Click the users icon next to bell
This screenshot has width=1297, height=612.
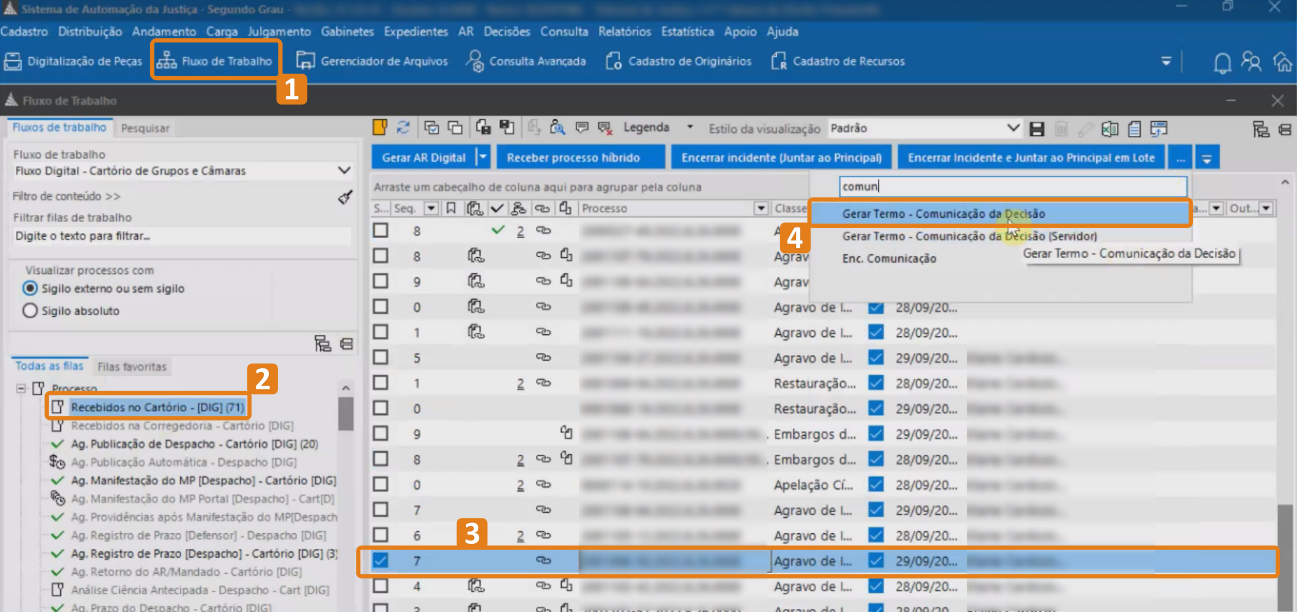1251,61
